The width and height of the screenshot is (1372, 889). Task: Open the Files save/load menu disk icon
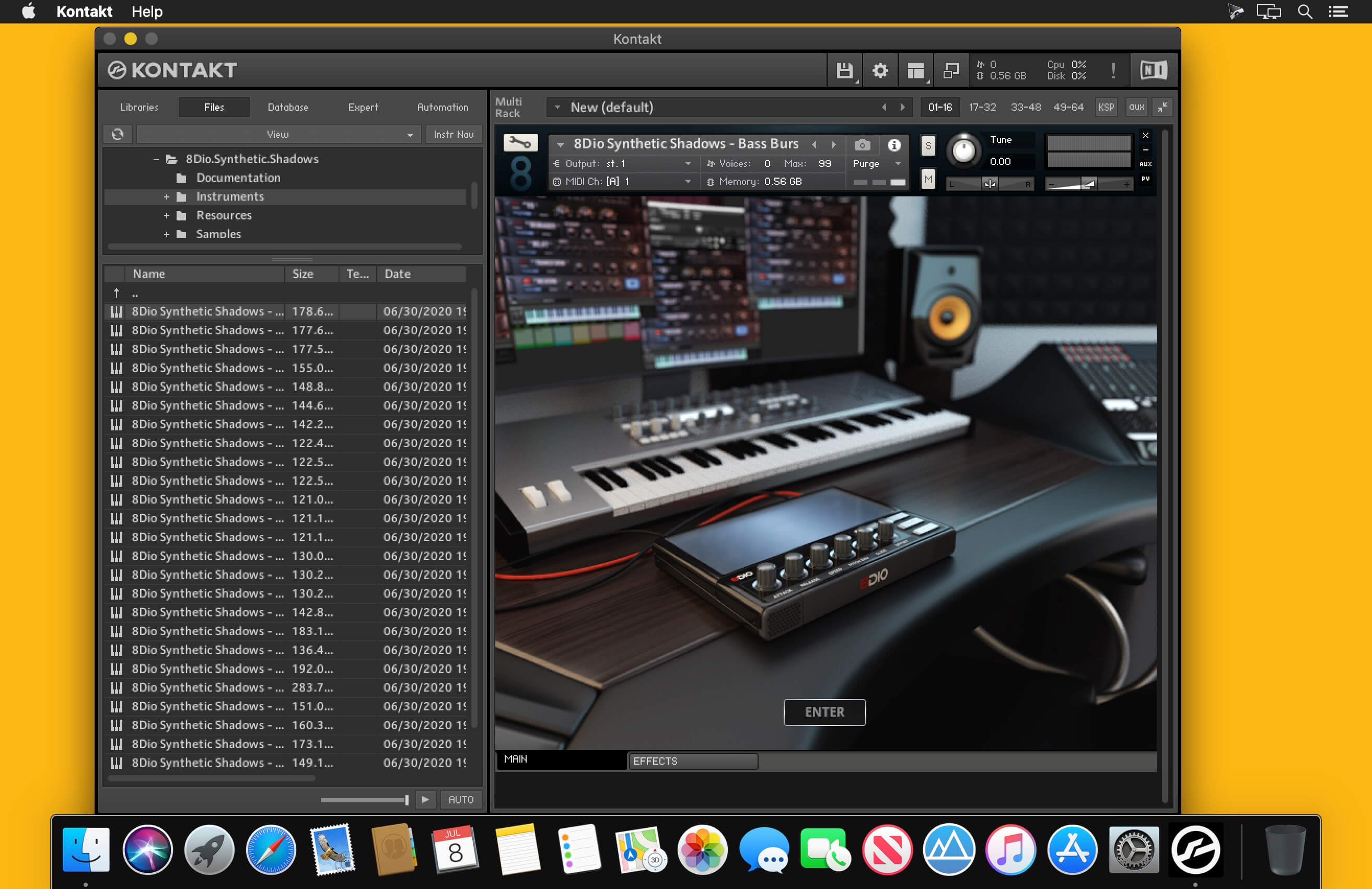point(844,71)
